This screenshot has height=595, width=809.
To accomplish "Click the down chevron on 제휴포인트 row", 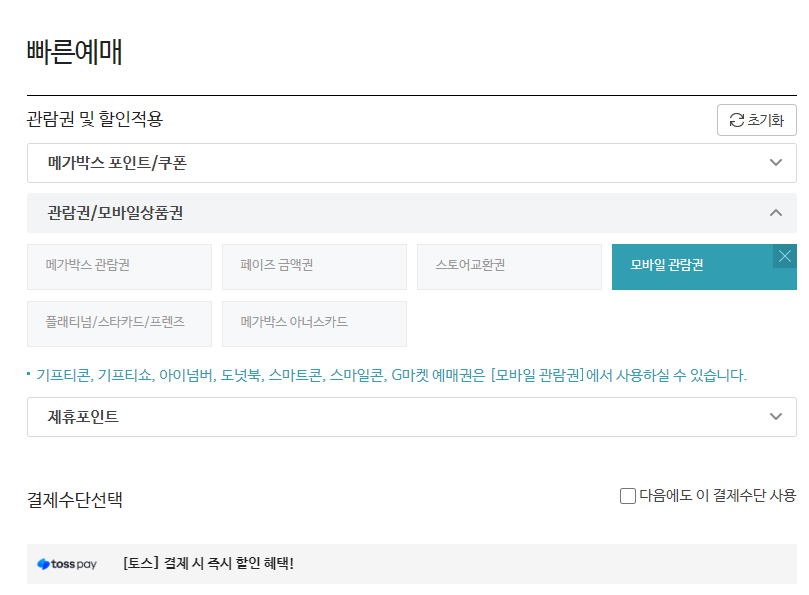I will pos(775,416).
